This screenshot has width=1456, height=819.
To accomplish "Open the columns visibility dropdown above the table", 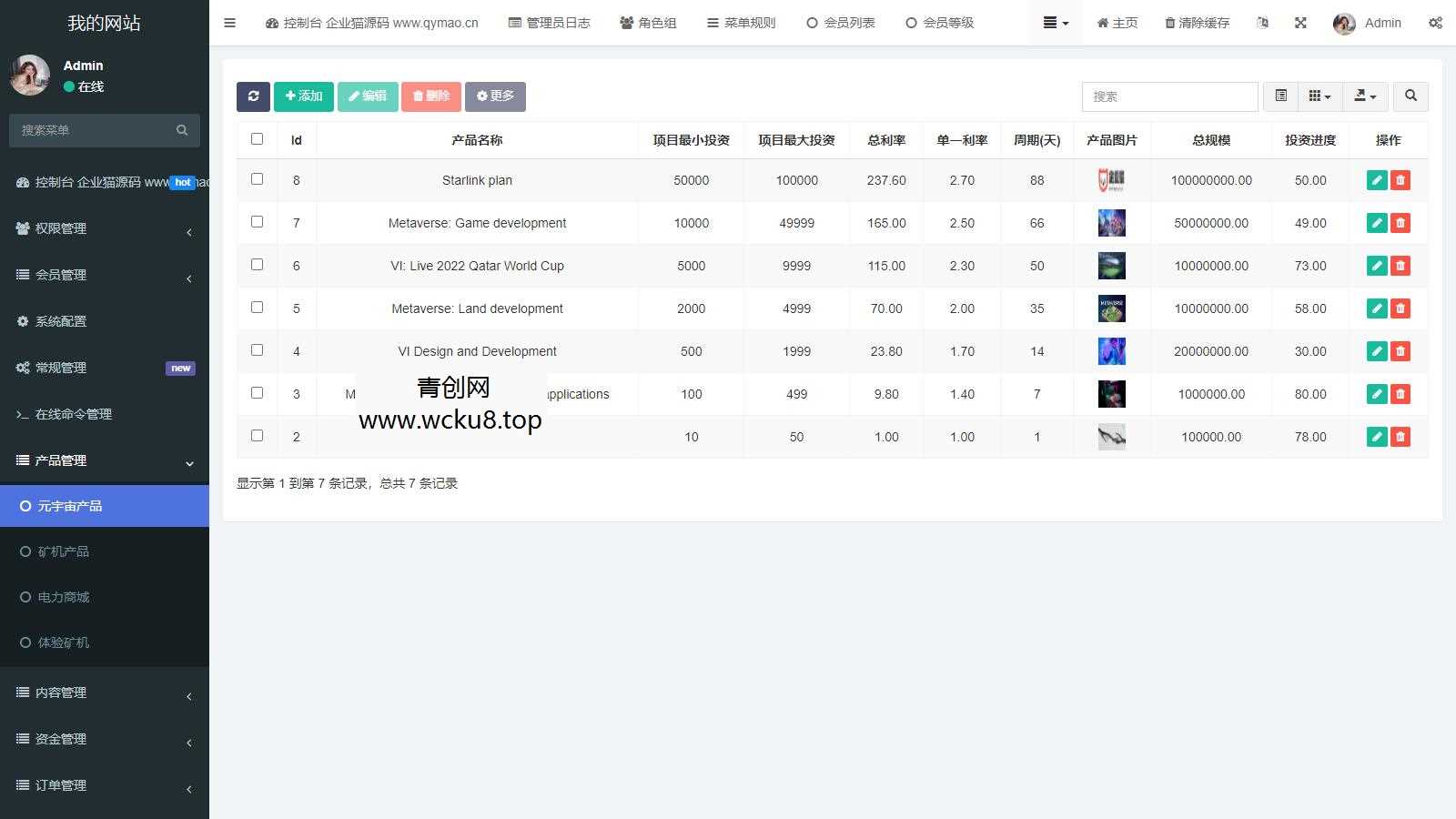I will (x=1319, y=96).
